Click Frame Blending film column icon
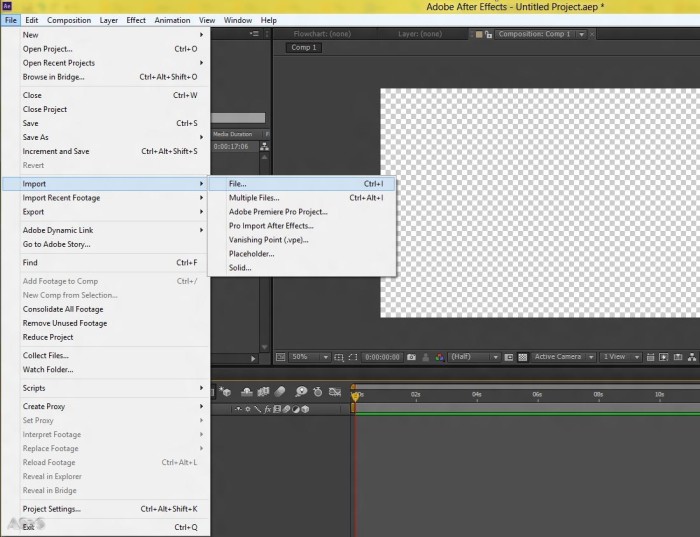 (277, 409)
